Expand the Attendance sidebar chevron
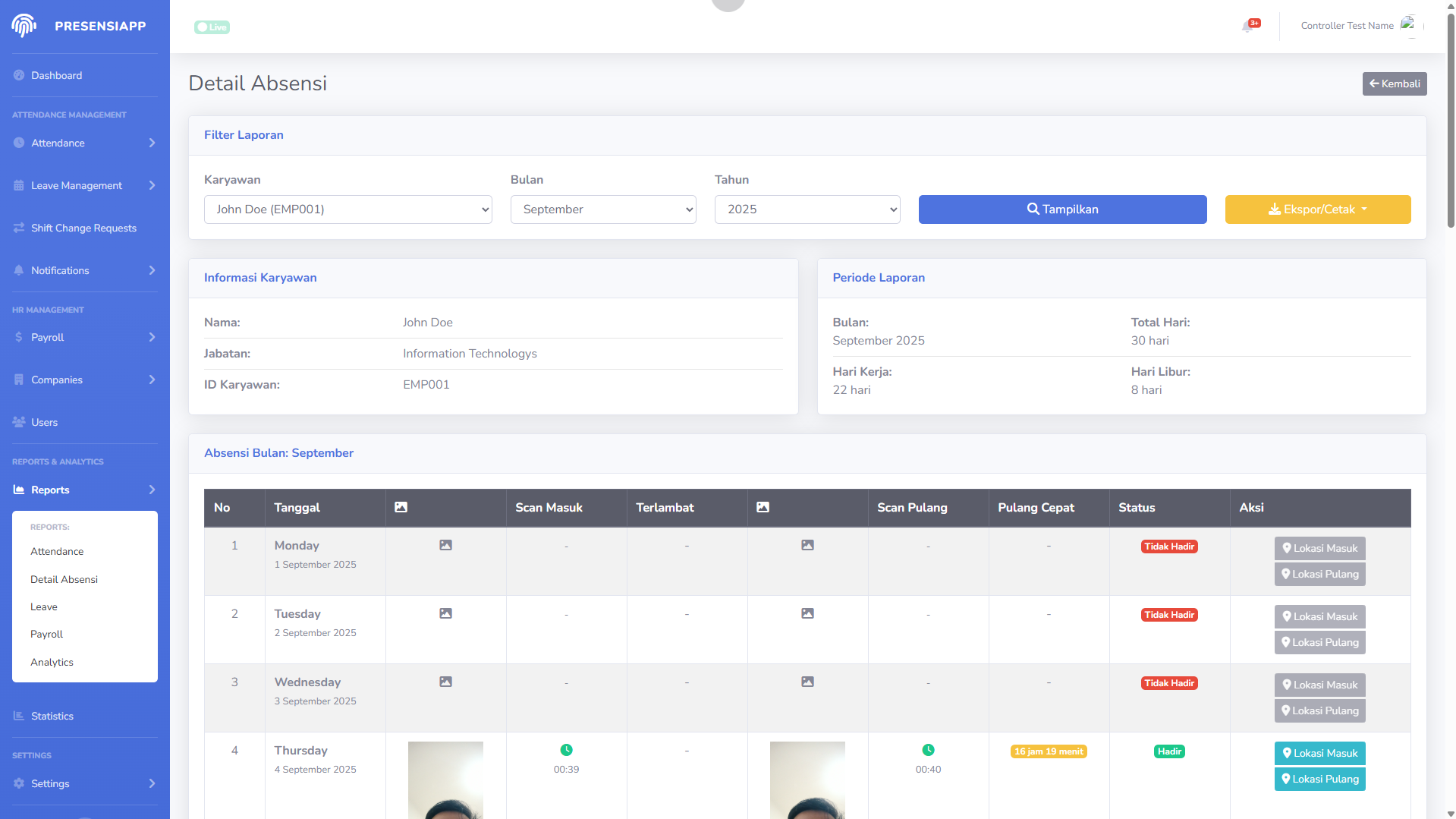Viewport: 1456px width, 819px height. coord(153,143)
